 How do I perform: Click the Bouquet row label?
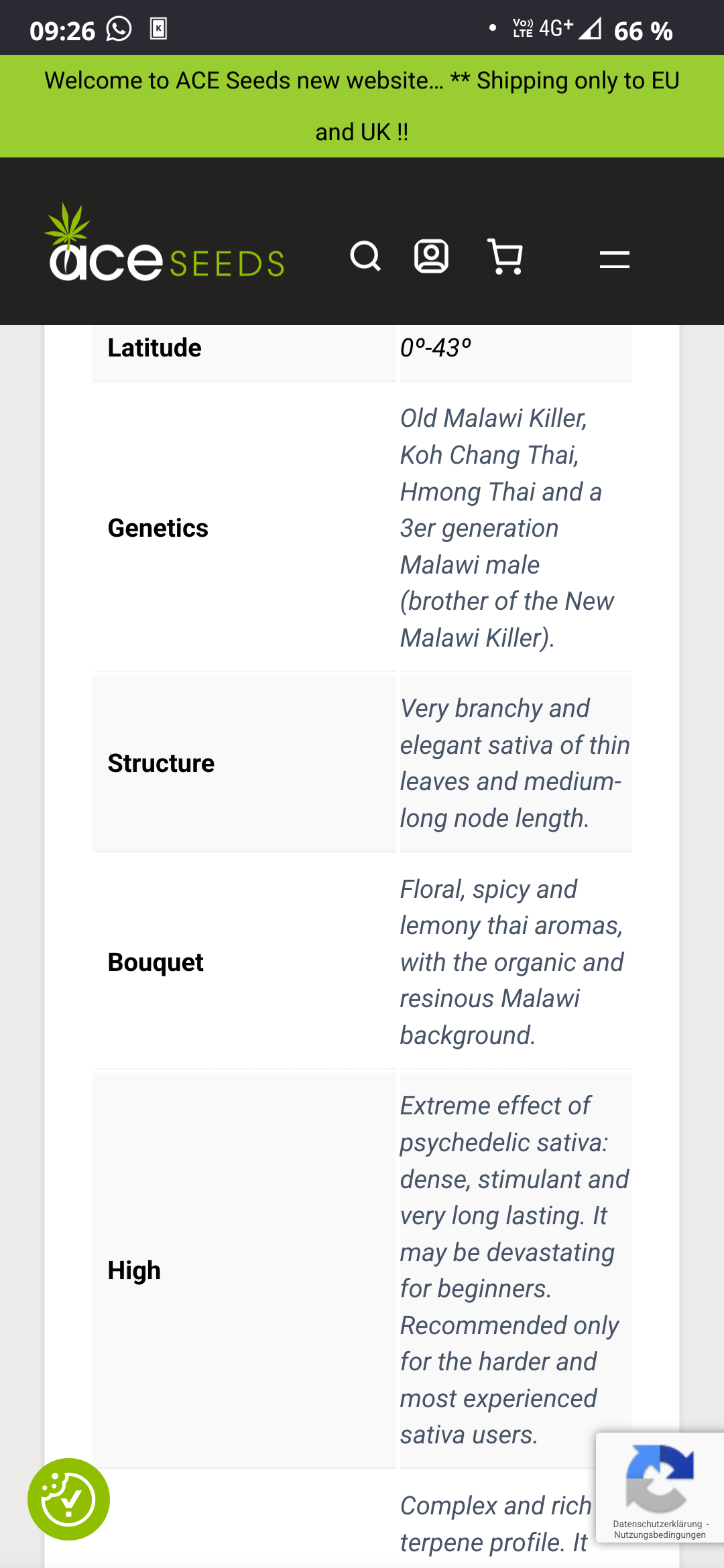click(x=156, y=962)
